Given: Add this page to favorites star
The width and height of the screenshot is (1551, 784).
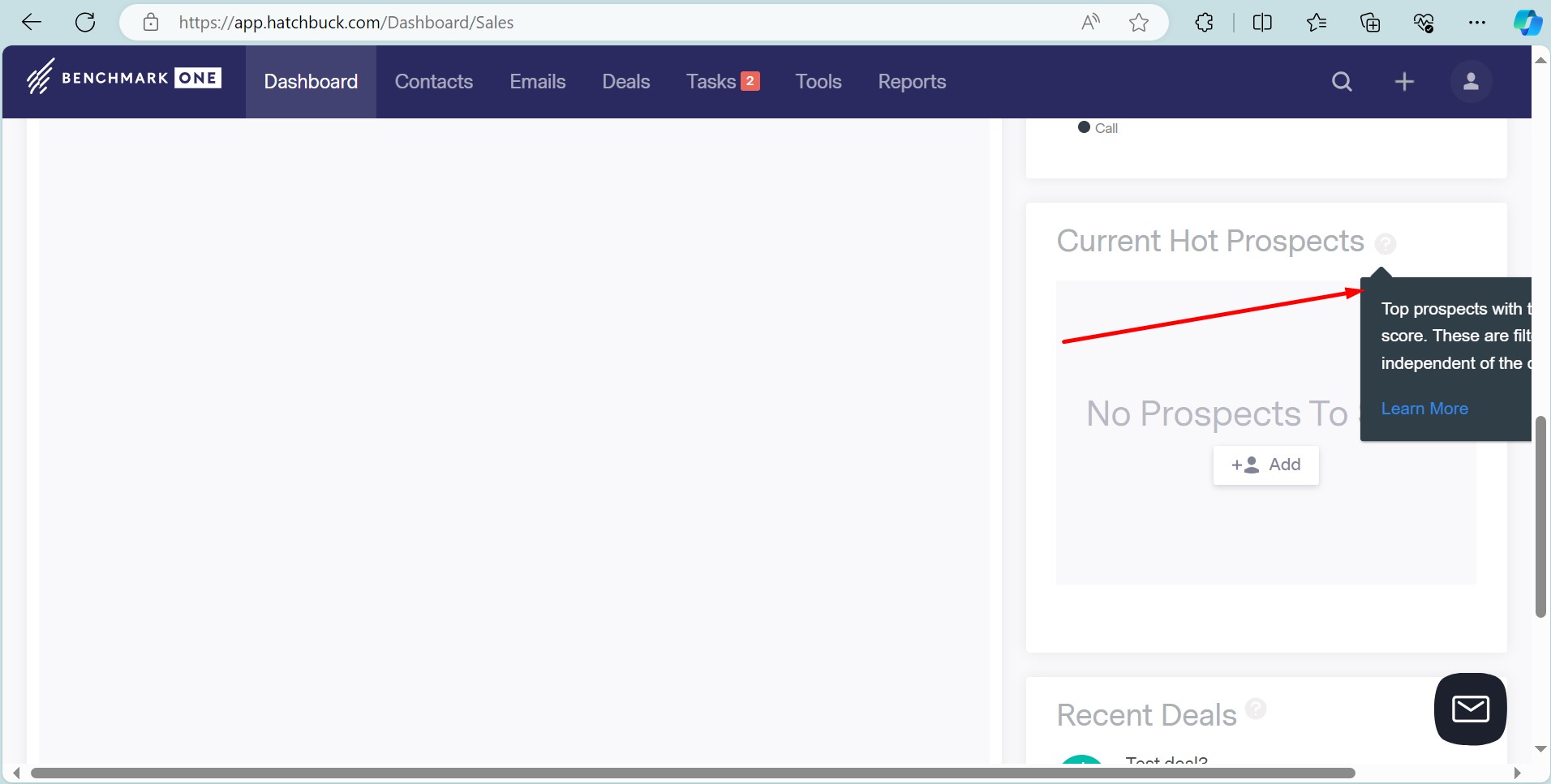Looking at the screenshot, I should tap(1139, 23).
